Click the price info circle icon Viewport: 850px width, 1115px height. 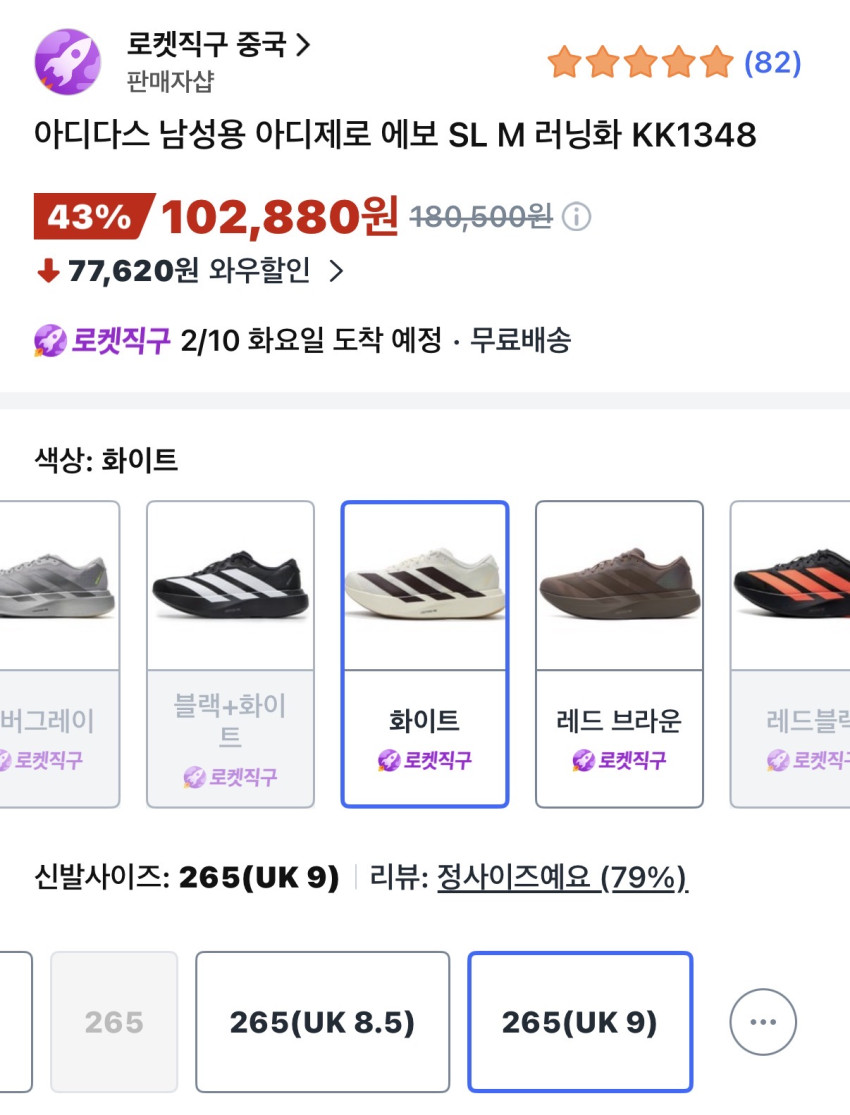click(x=577, y=216)
